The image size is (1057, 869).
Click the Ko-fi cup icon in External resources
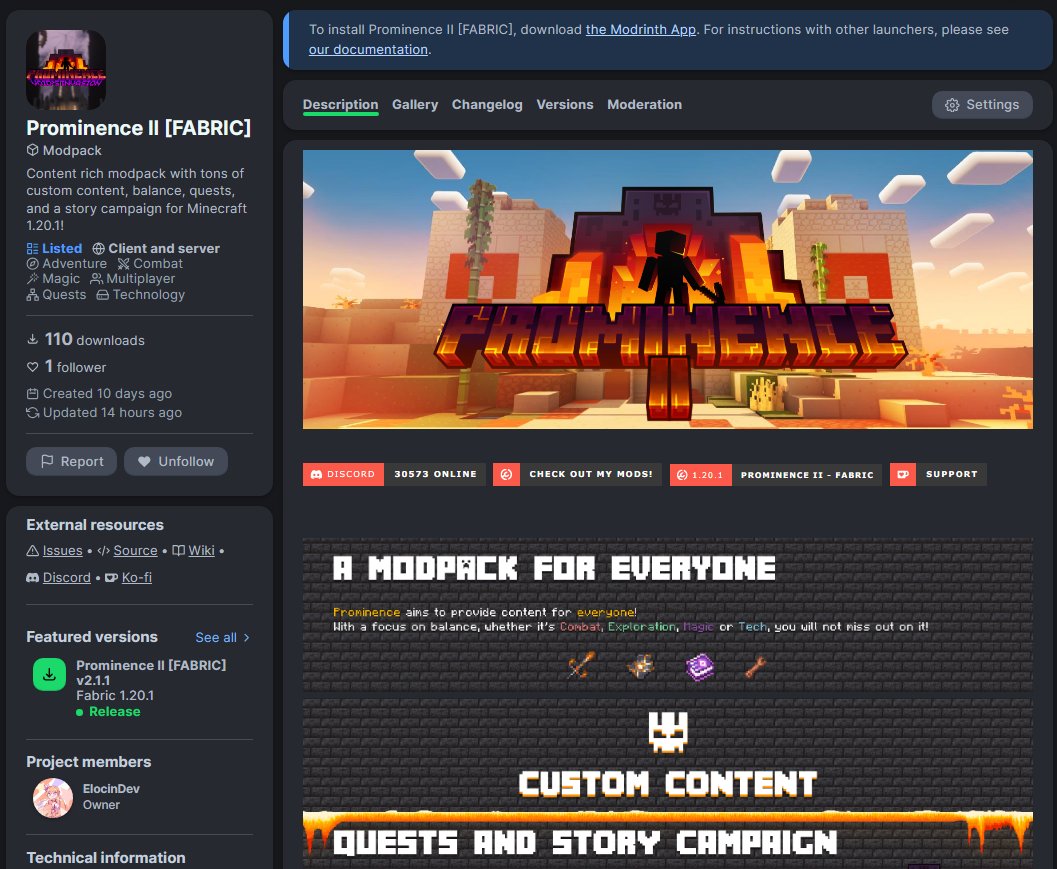112,578
